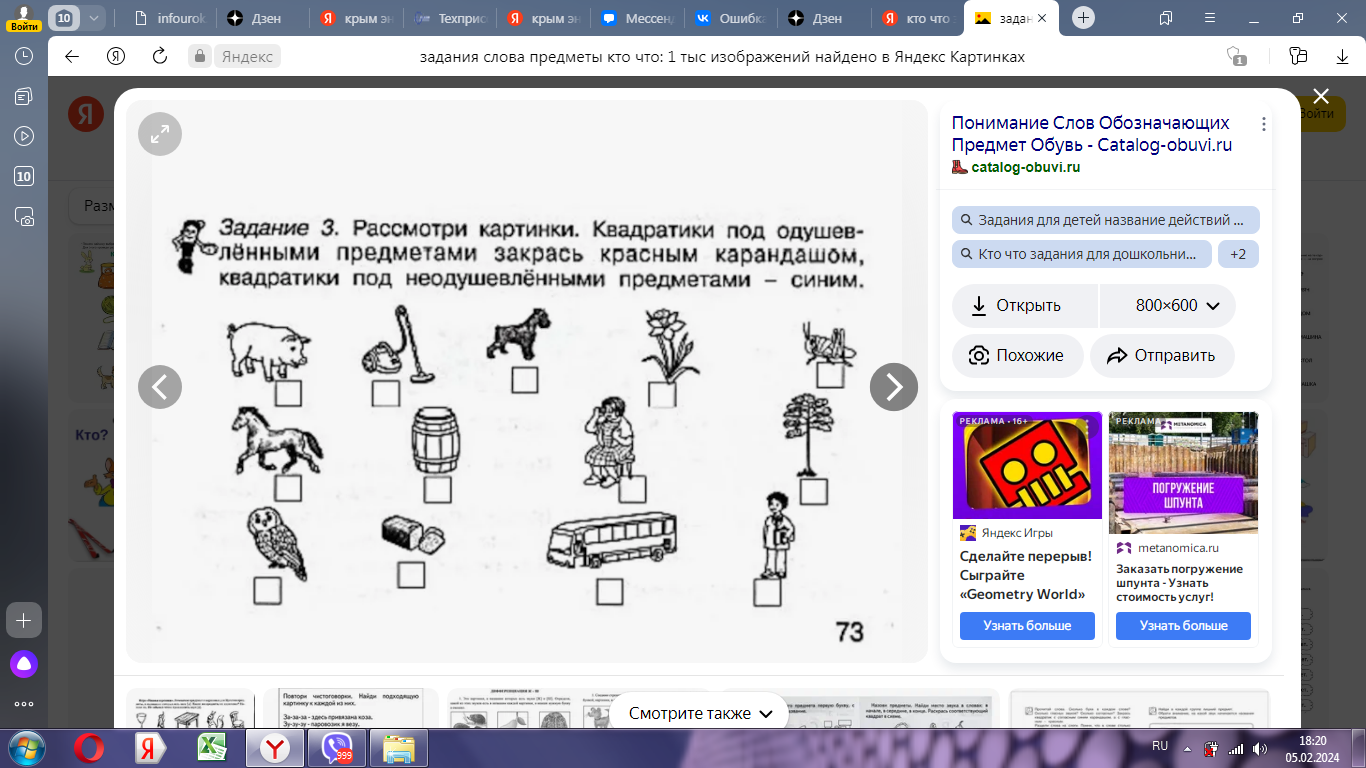Open browser downloads icon

tap(1340, 57)
